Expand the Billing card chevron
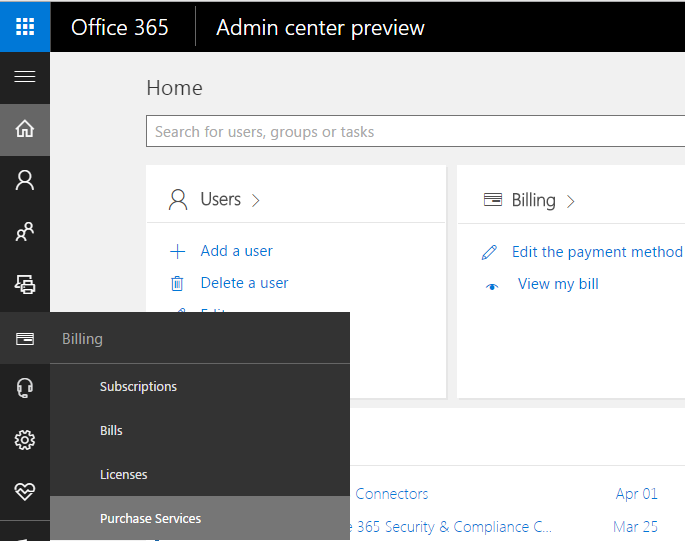685x541 pixels. pyautogui.click(x=571, y=201)
